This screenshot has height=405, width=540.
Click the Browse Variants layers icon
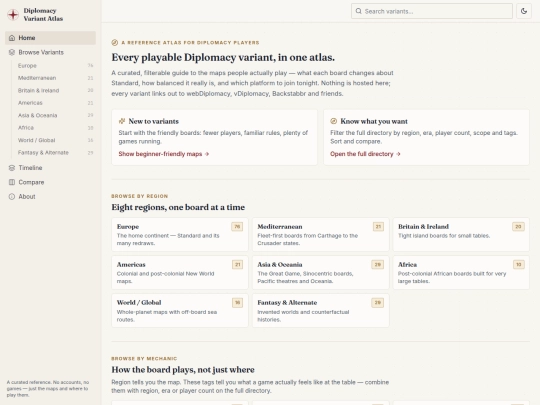[12, 52]
